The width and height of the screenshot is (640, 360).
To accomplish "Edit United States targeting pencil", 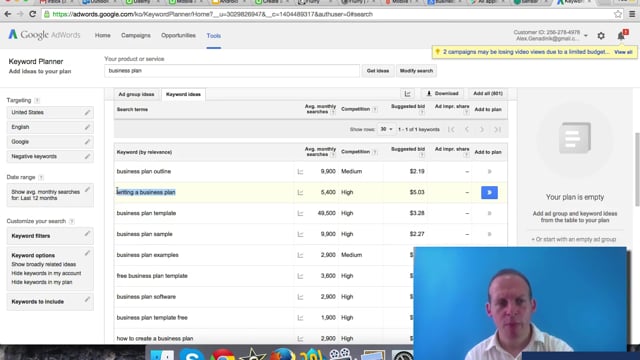I will (x=87, y=112).
